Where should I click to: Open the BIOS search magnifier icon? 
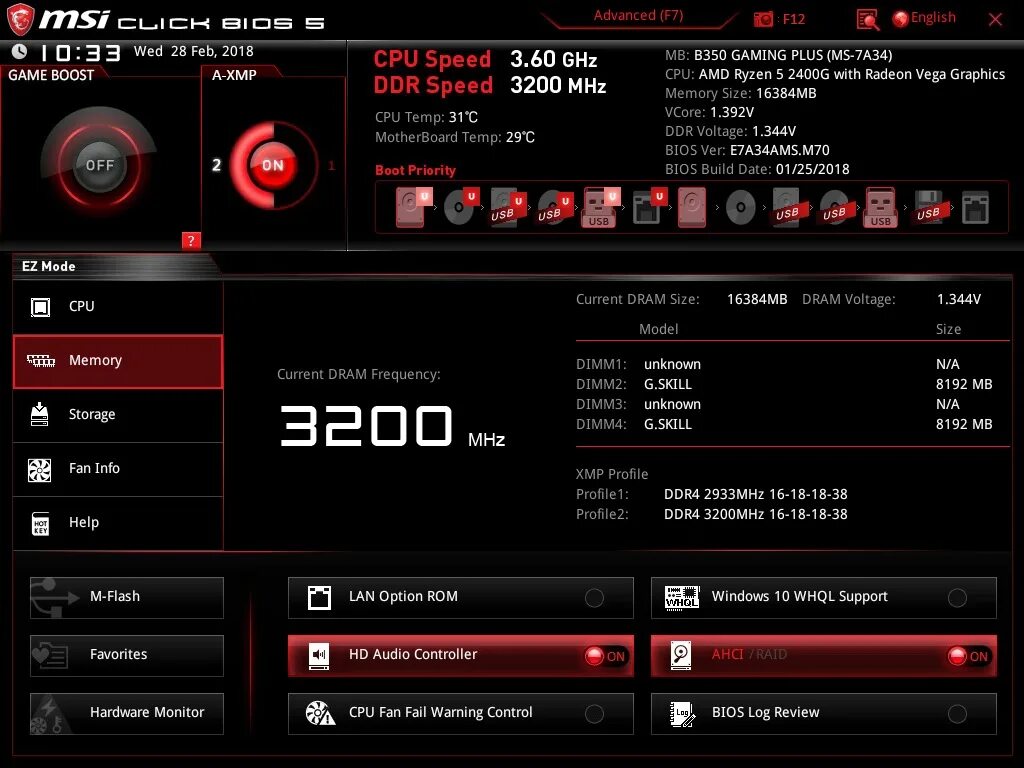coord(867,20)
